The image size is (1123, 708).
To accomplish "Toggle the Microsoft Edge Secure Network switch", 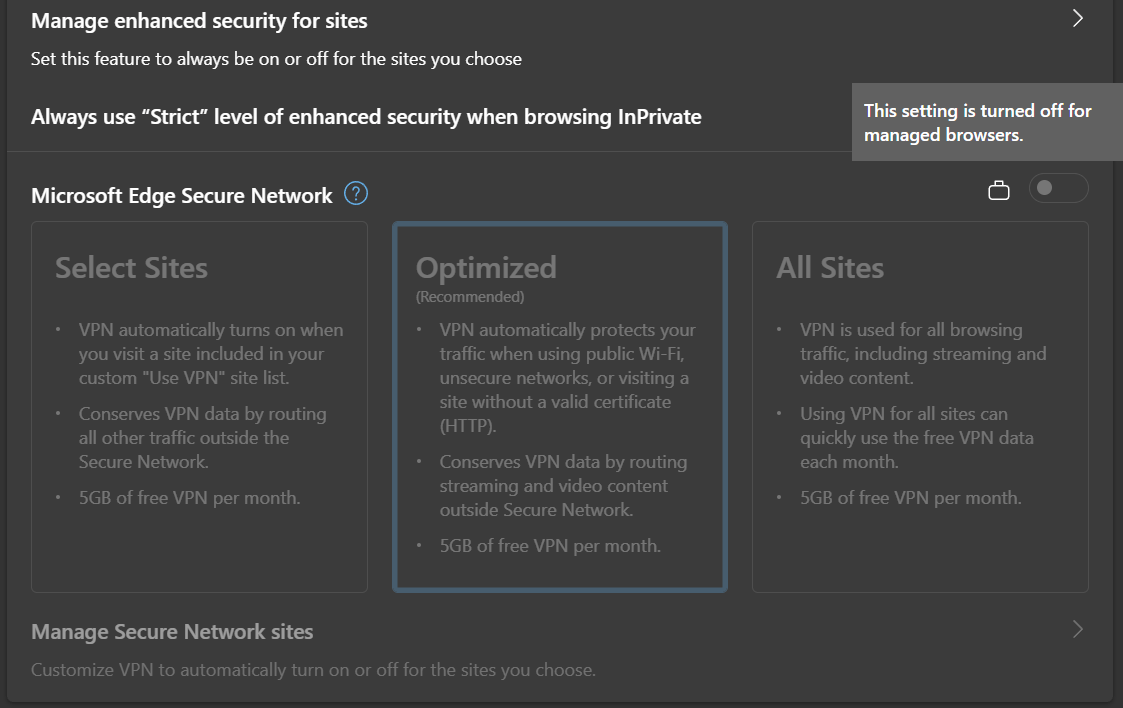I will [1059, 188].
